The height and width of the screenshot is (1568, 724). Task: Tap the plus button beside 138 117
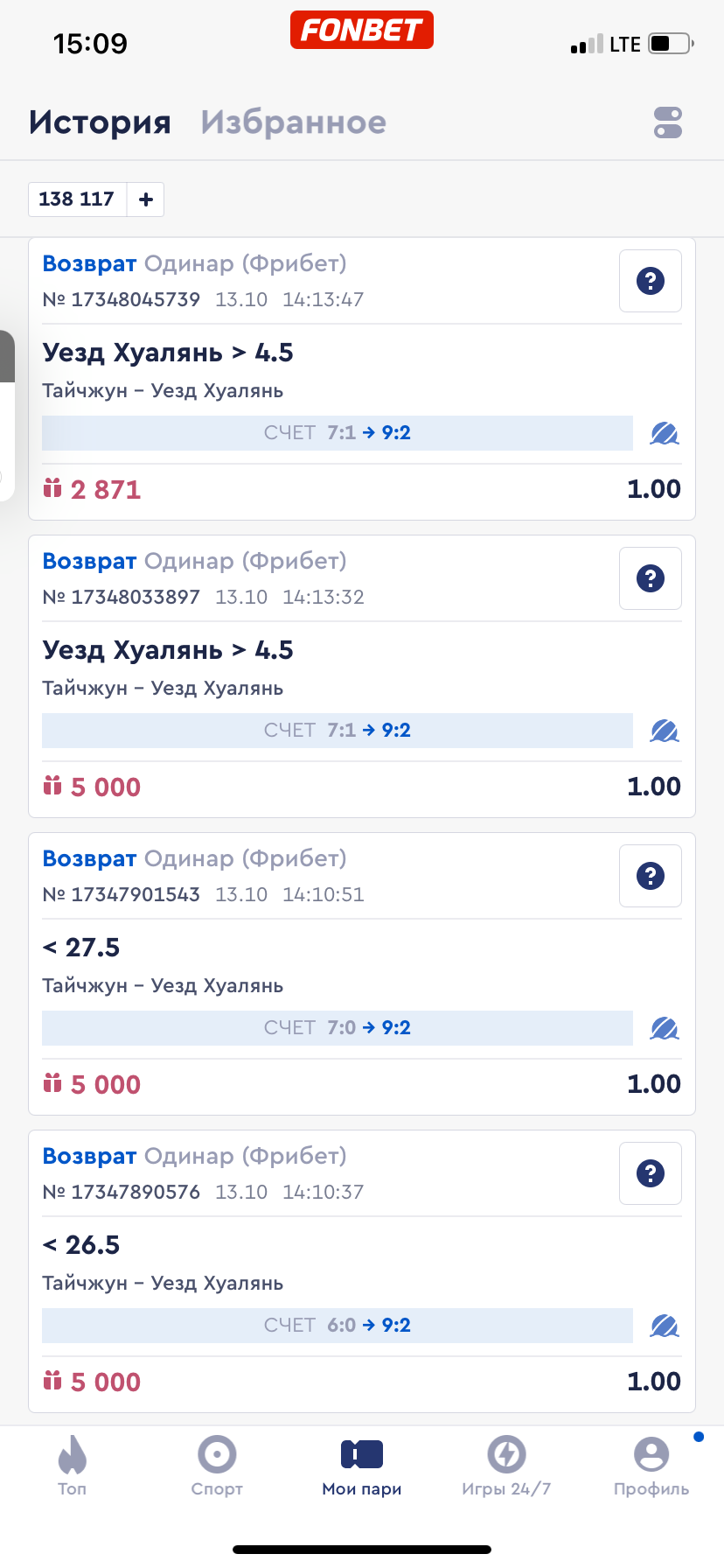tap(146, 199)
